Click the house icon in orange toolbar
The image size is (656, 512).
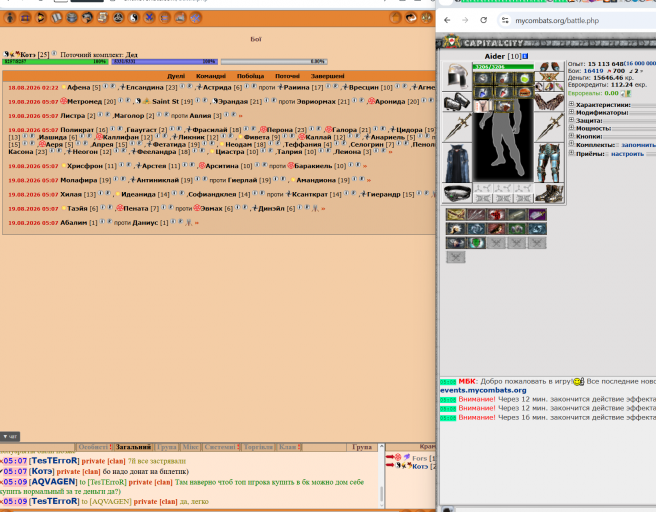pyautogui.click(x=396, y=18)
